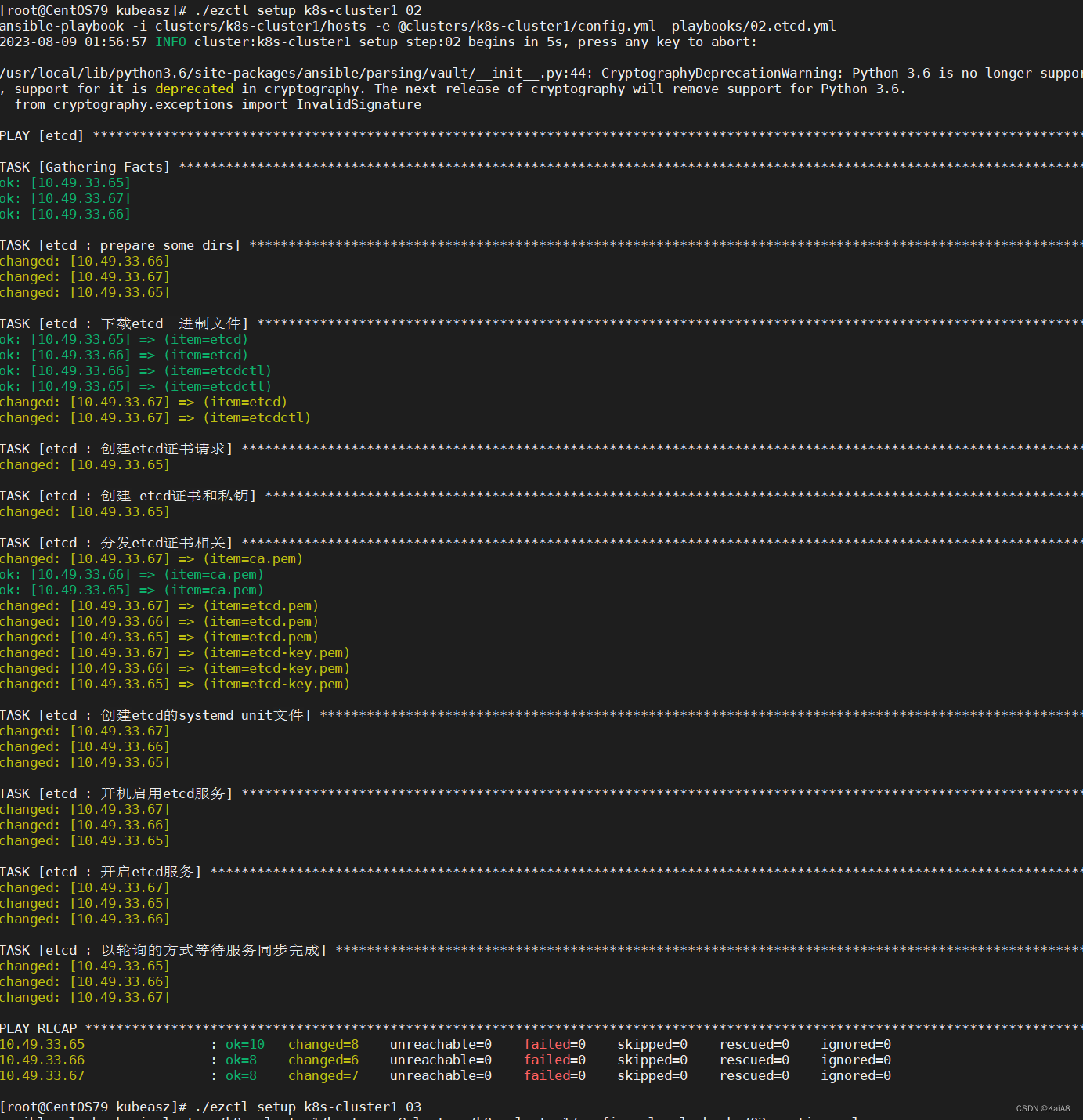Click the '以轮询的方式等待服务同步完成' task header
This screenshot has width=1083, height=1120.
tap(163, 950)
